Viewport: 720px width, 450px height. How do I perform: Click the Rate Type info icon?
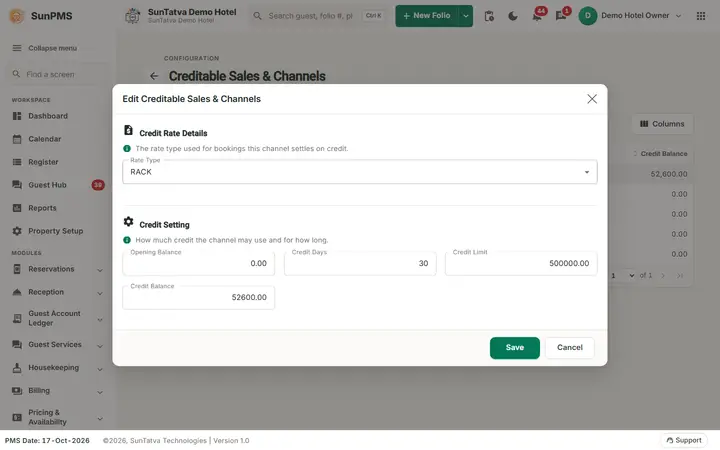[x=127, y=148]
